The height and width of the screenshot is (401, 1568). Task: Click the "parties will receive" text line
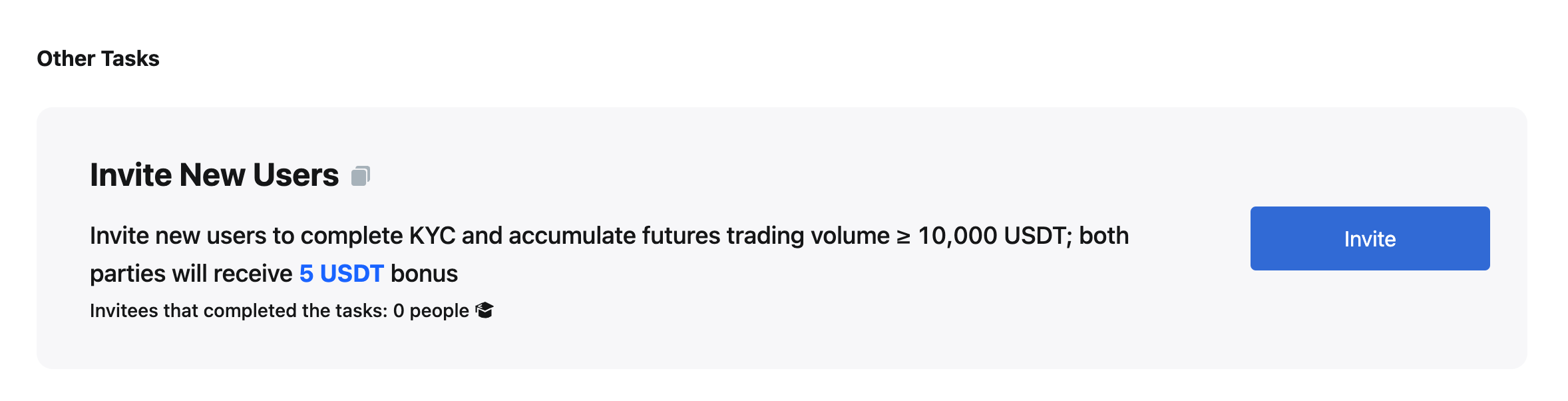point(191,273)
